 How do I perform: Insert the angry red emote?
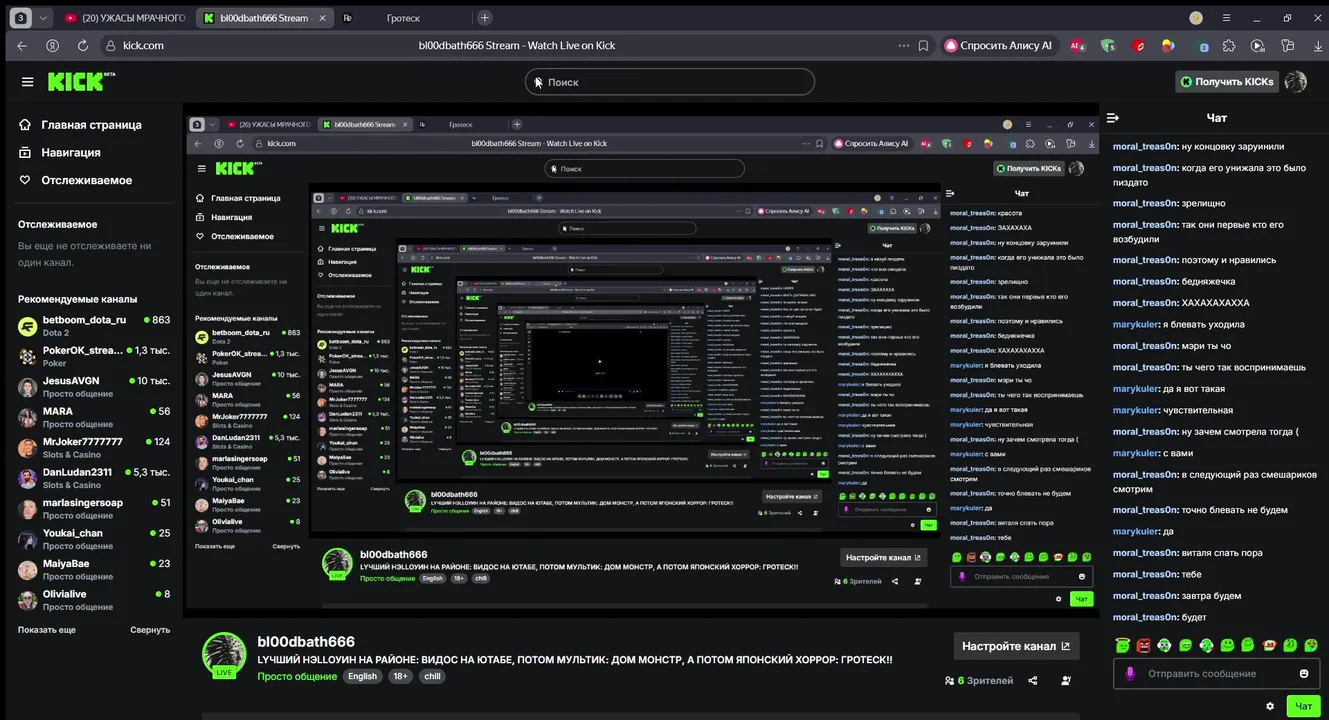(1143, 645)
